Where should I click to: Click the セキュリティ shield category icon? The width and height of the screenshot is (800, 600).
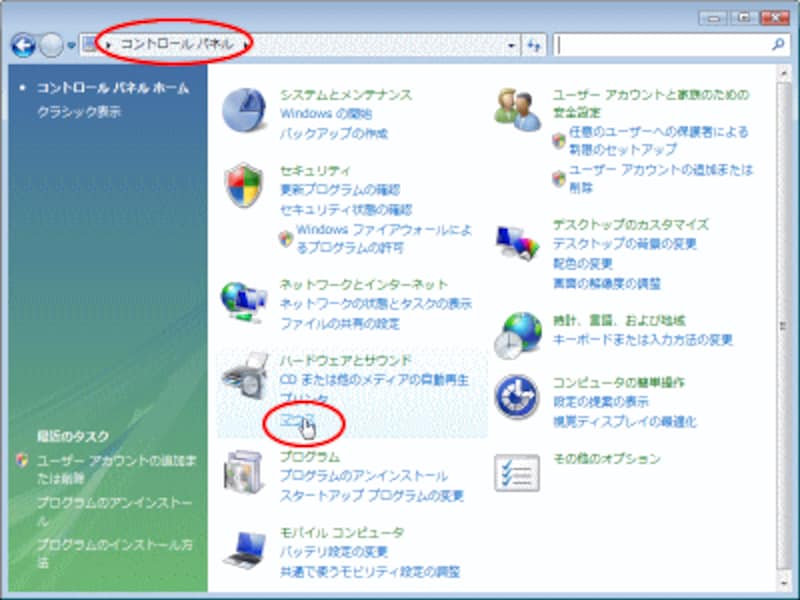[244, 186]
